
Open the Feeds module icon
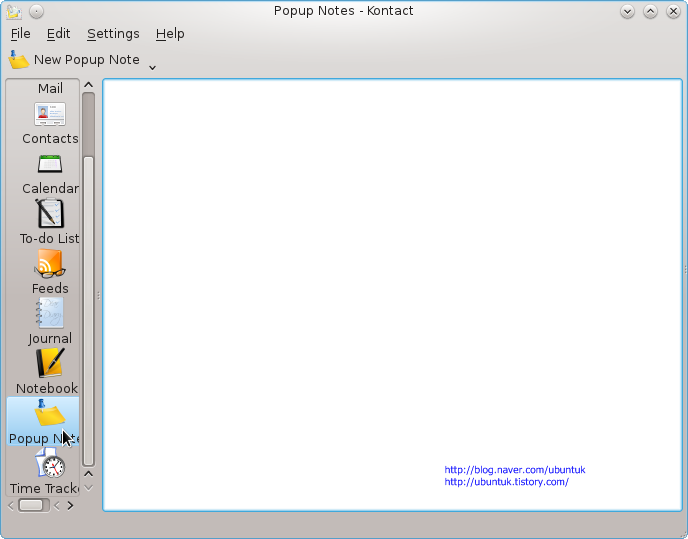[50, 263]
